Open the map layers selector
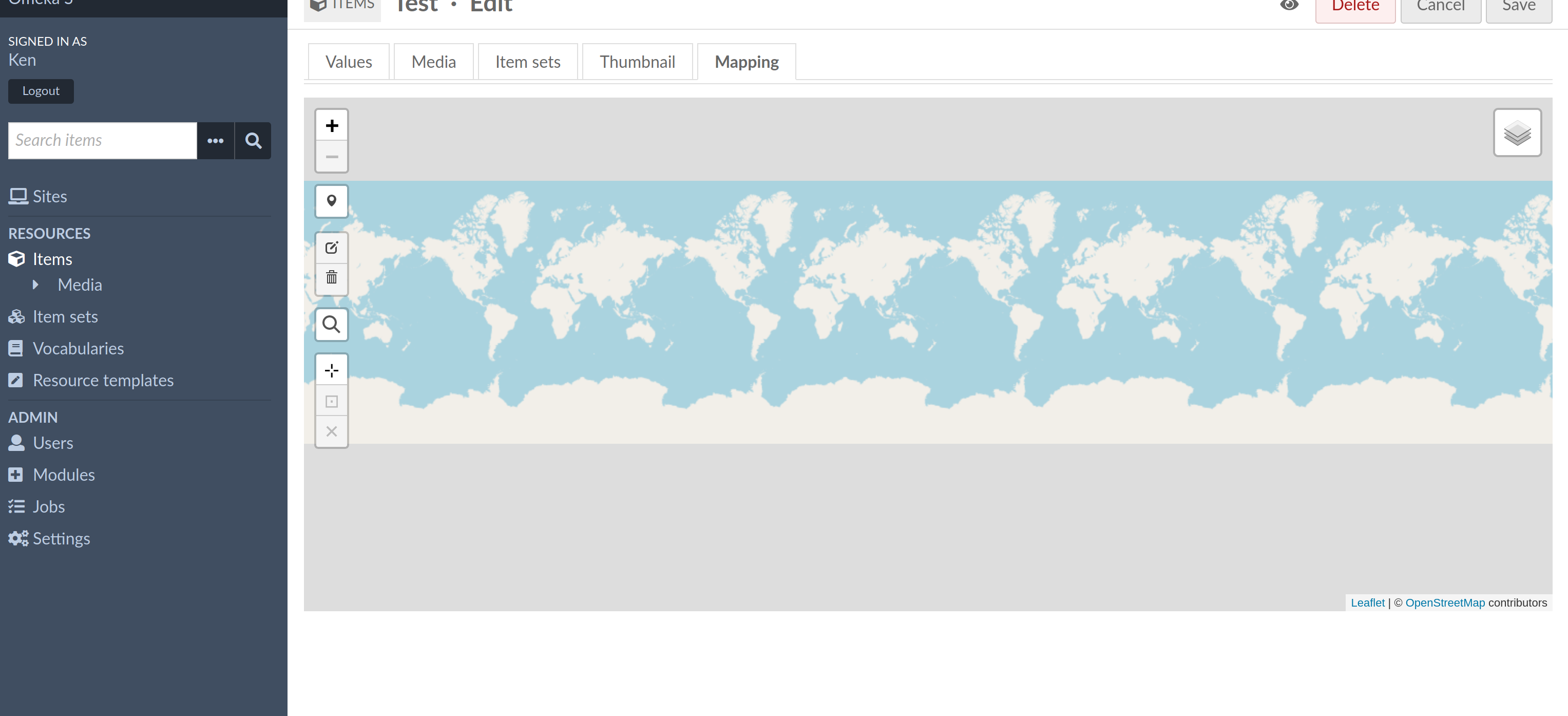The height and width of the screenshot is (716, 1568). 1517,132
